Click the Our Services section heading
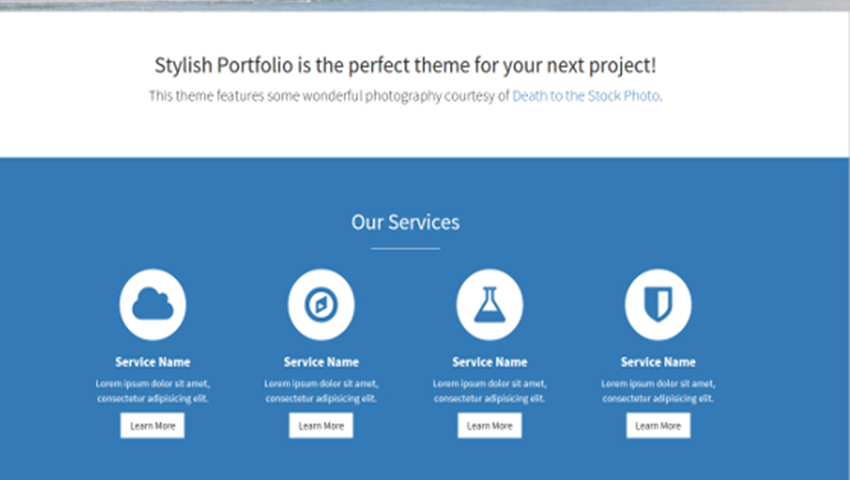 point(405,222)
